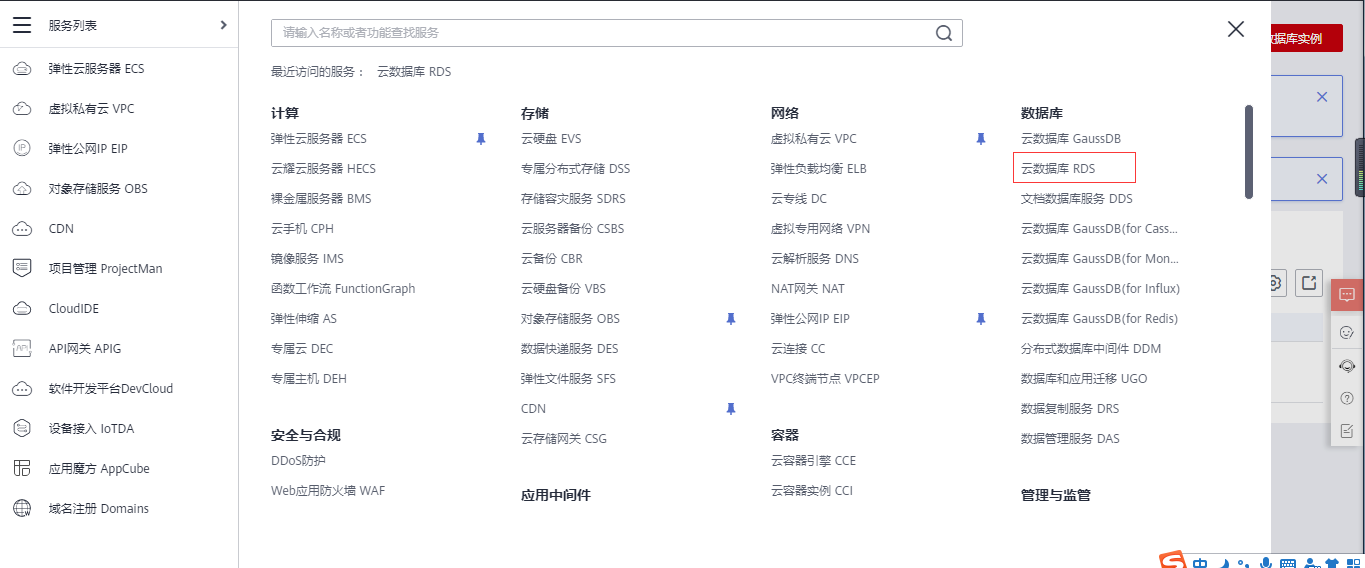The width and height of the screenshot is (1365, 568).
Task: Select 镜像服务 IMS
Action: [307, 259]
